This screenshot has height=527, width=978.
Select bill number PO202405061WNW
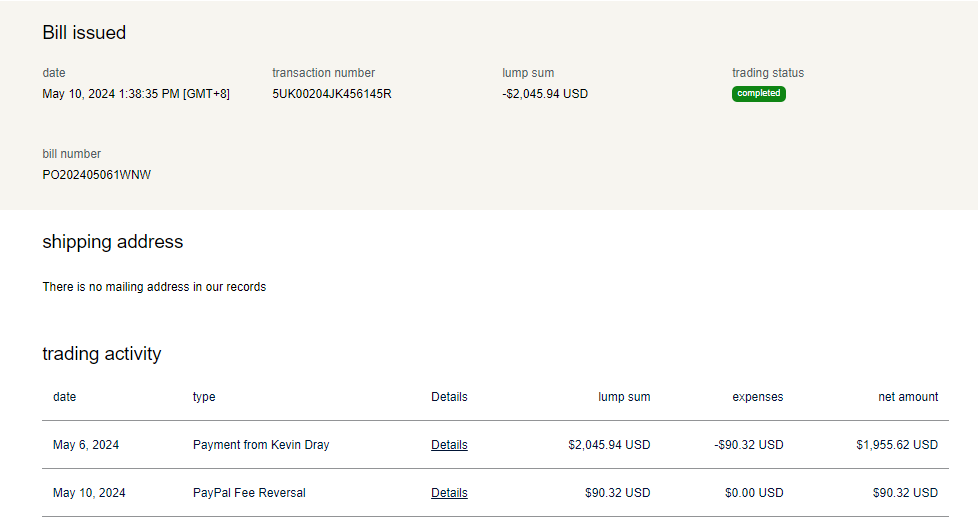click(x=96, y=175)
